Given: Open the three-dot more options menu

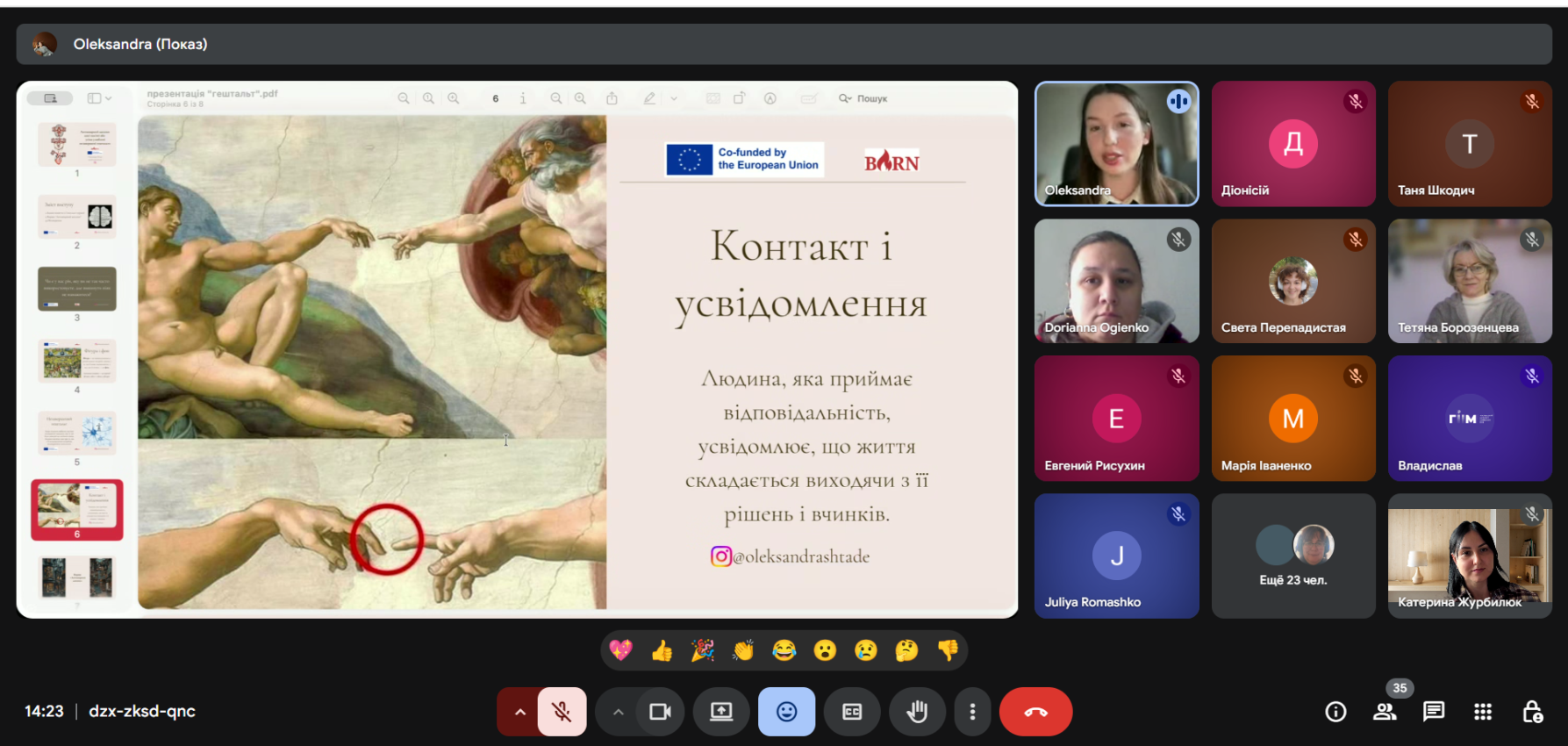Looking at the screenshot, I should pos(972,712).
